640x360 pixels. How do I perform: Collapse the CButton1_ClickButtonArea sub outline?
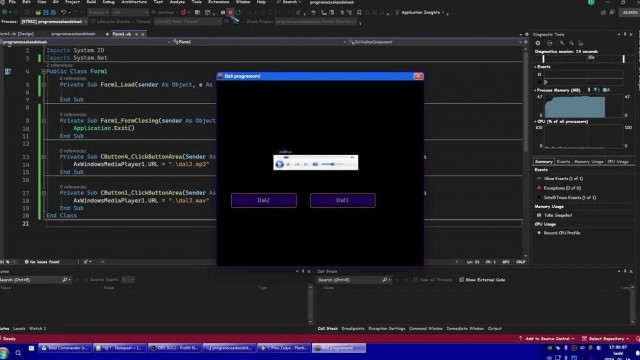point(44,193)
